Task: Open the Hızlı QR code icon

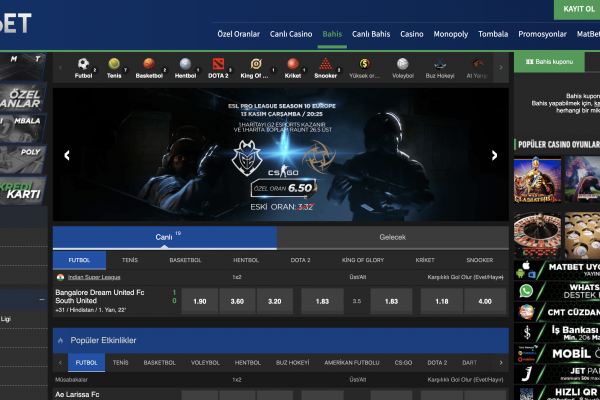Action: [527, 394]
